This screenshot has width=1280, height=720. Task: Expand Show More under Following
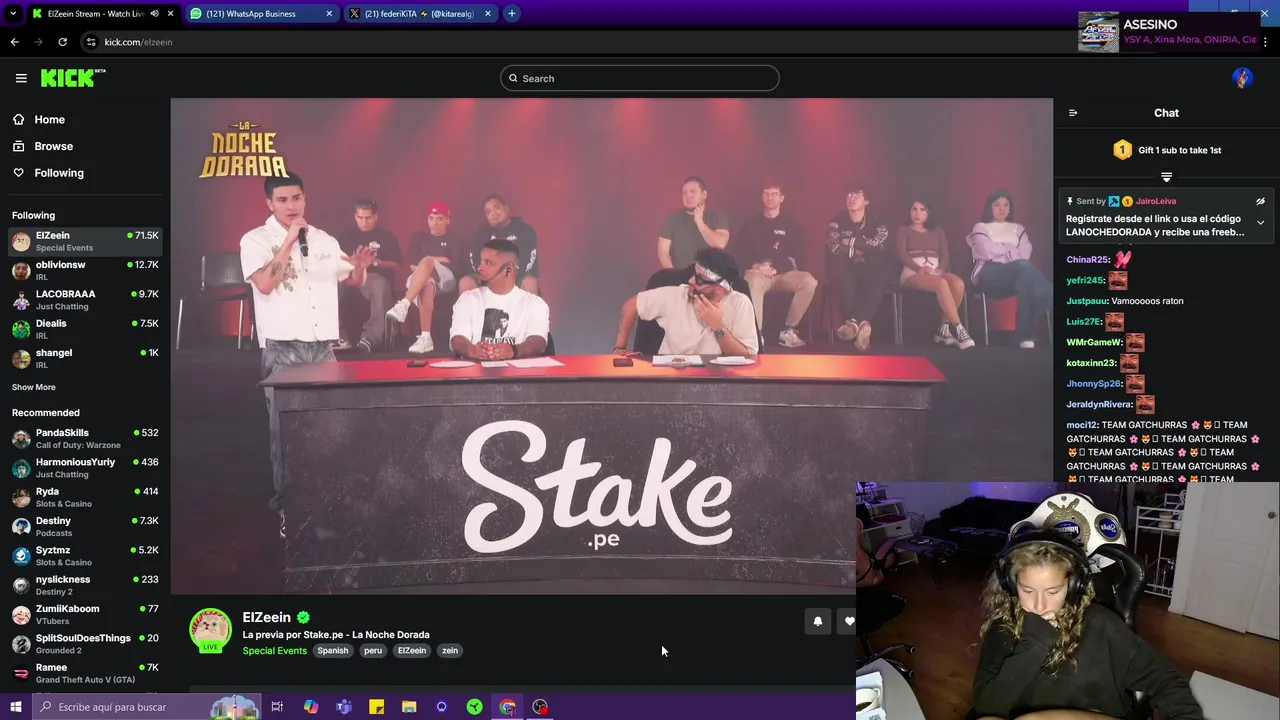(34, 387)
